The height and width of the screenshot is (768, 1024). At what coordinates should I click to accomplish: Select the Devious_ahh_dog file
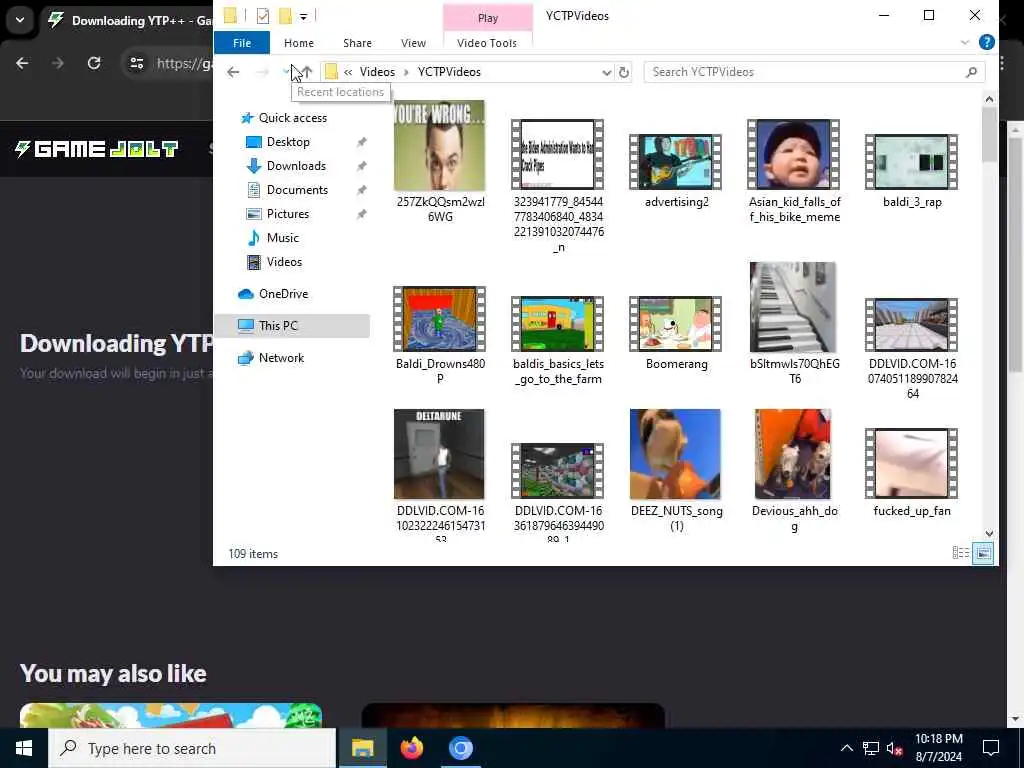[793, 455]
